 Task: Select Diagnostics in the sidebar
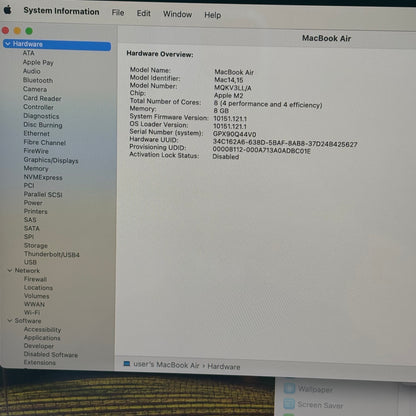coord(41,116)
